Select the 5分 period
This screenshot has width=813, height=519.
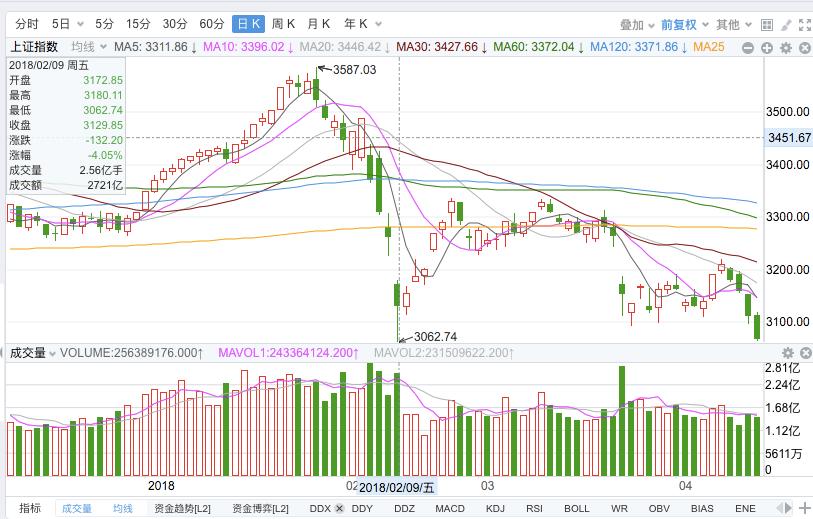pyautogui.click(x=104, y=24)
